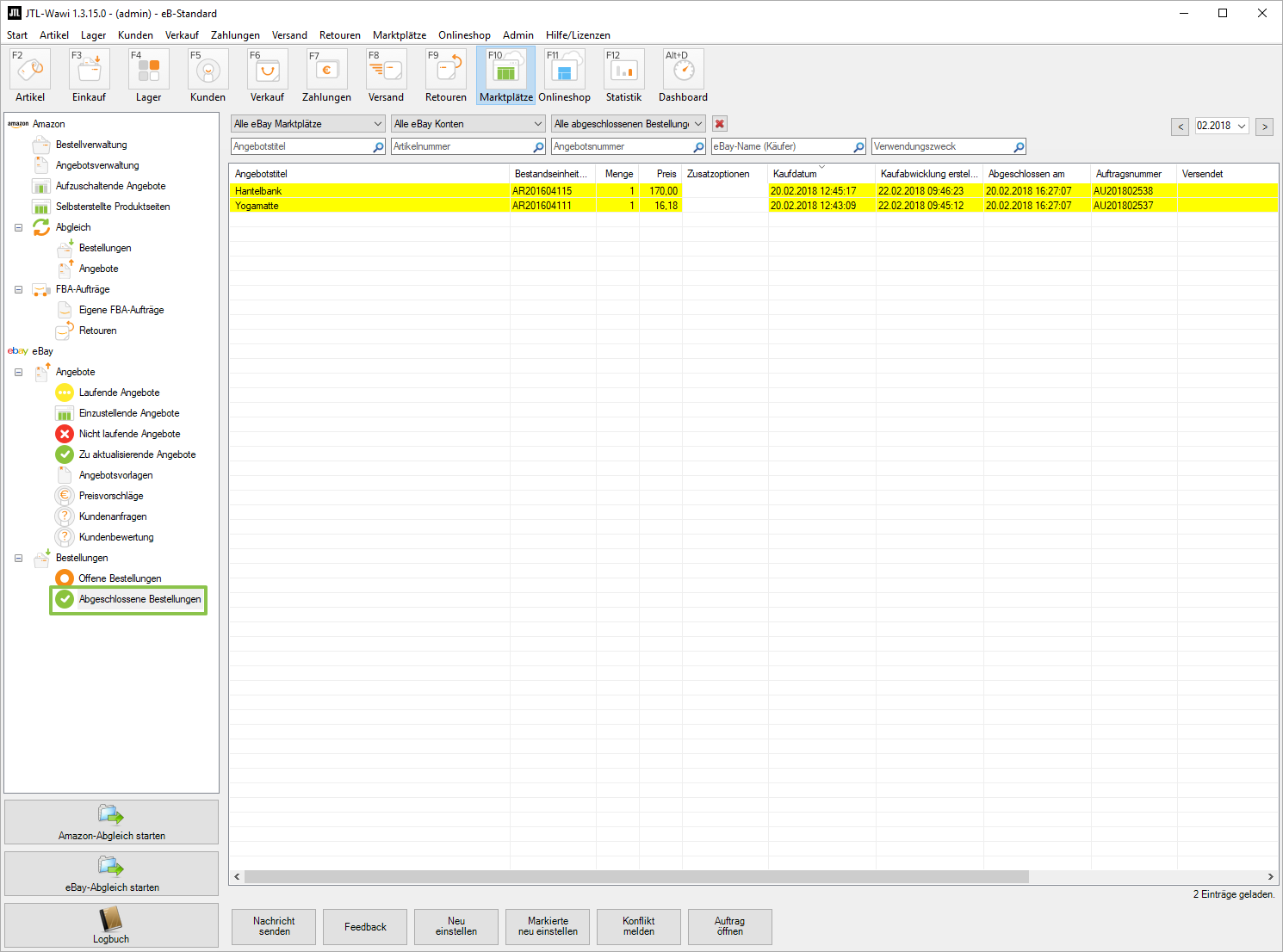Open the Retouren toolbar icon (F9)
The image size is (1283, 952).
click(446, 76)
